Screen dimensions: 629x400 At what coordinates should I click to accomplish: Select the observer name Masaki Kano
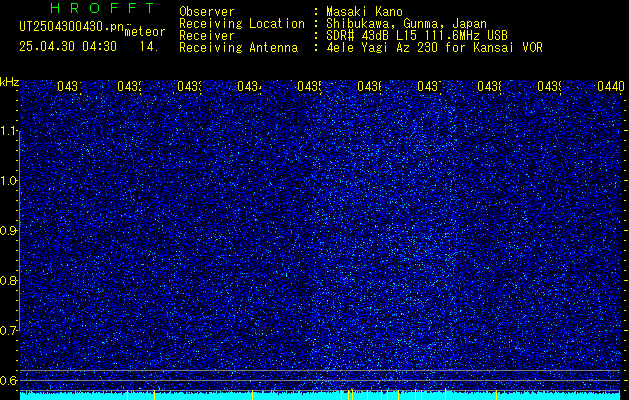point(364,11)
